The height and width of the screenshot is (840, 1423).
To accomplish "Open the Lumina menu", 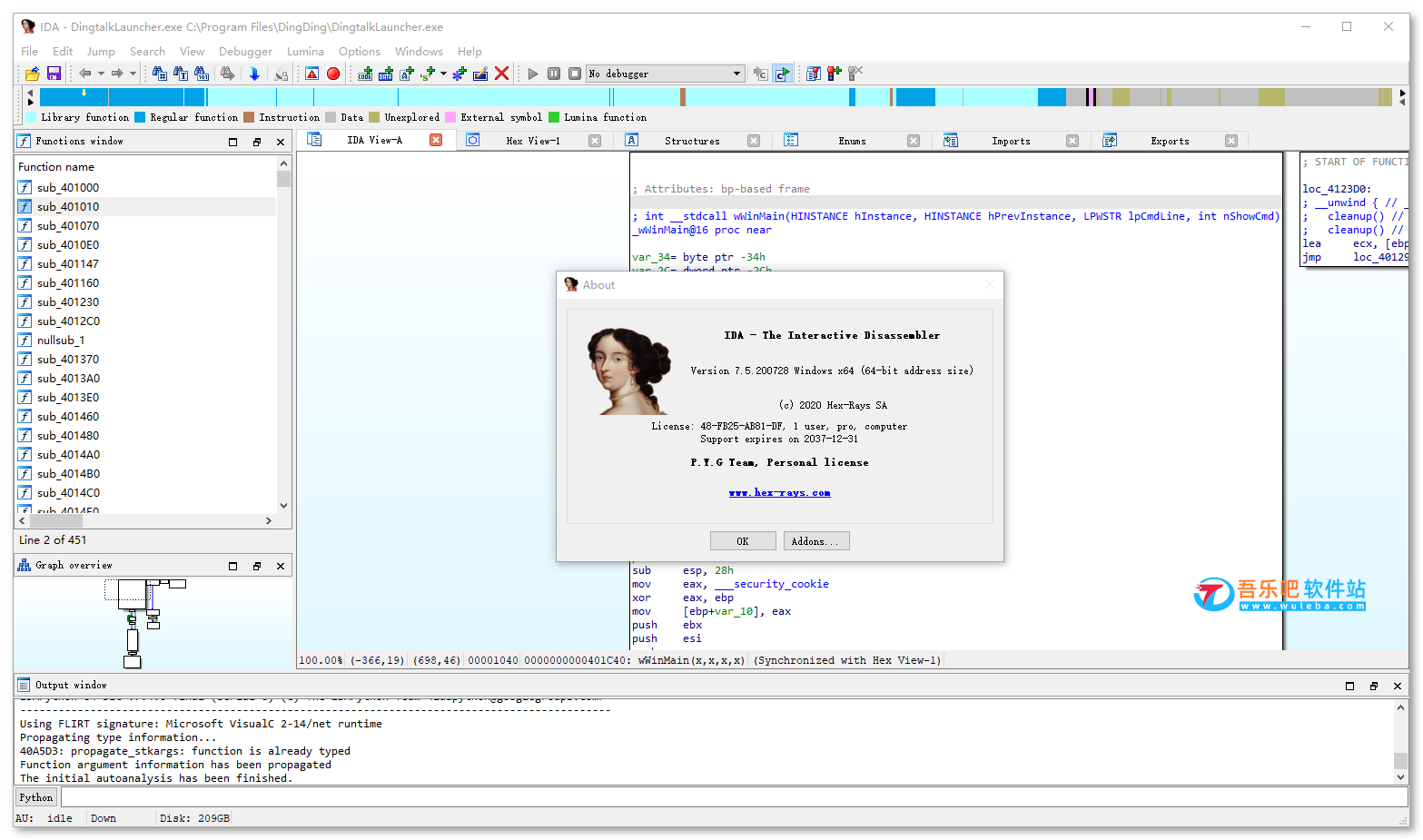I will pos(305,52).
